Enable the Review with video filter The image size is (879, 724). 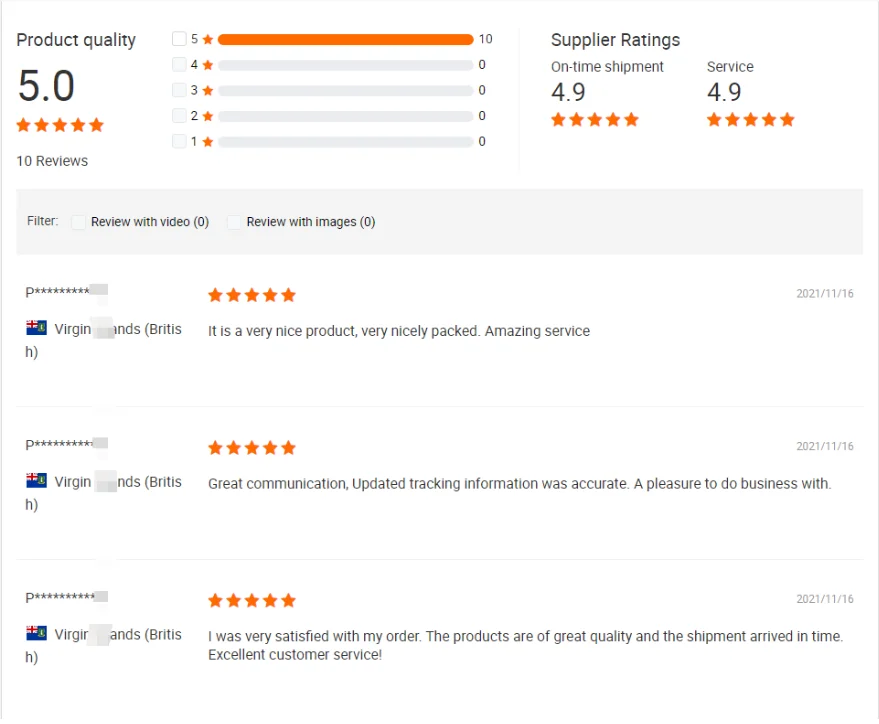click(78, 222)
